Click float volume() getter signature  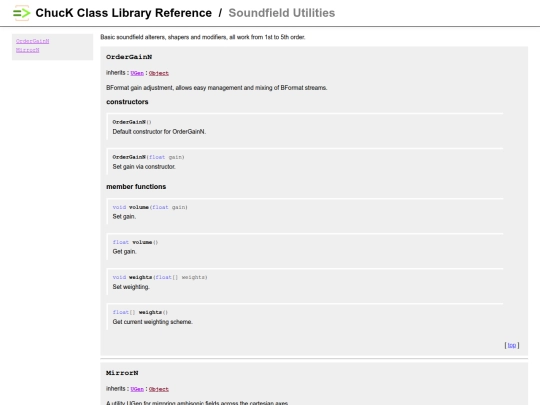coord(135,242)
